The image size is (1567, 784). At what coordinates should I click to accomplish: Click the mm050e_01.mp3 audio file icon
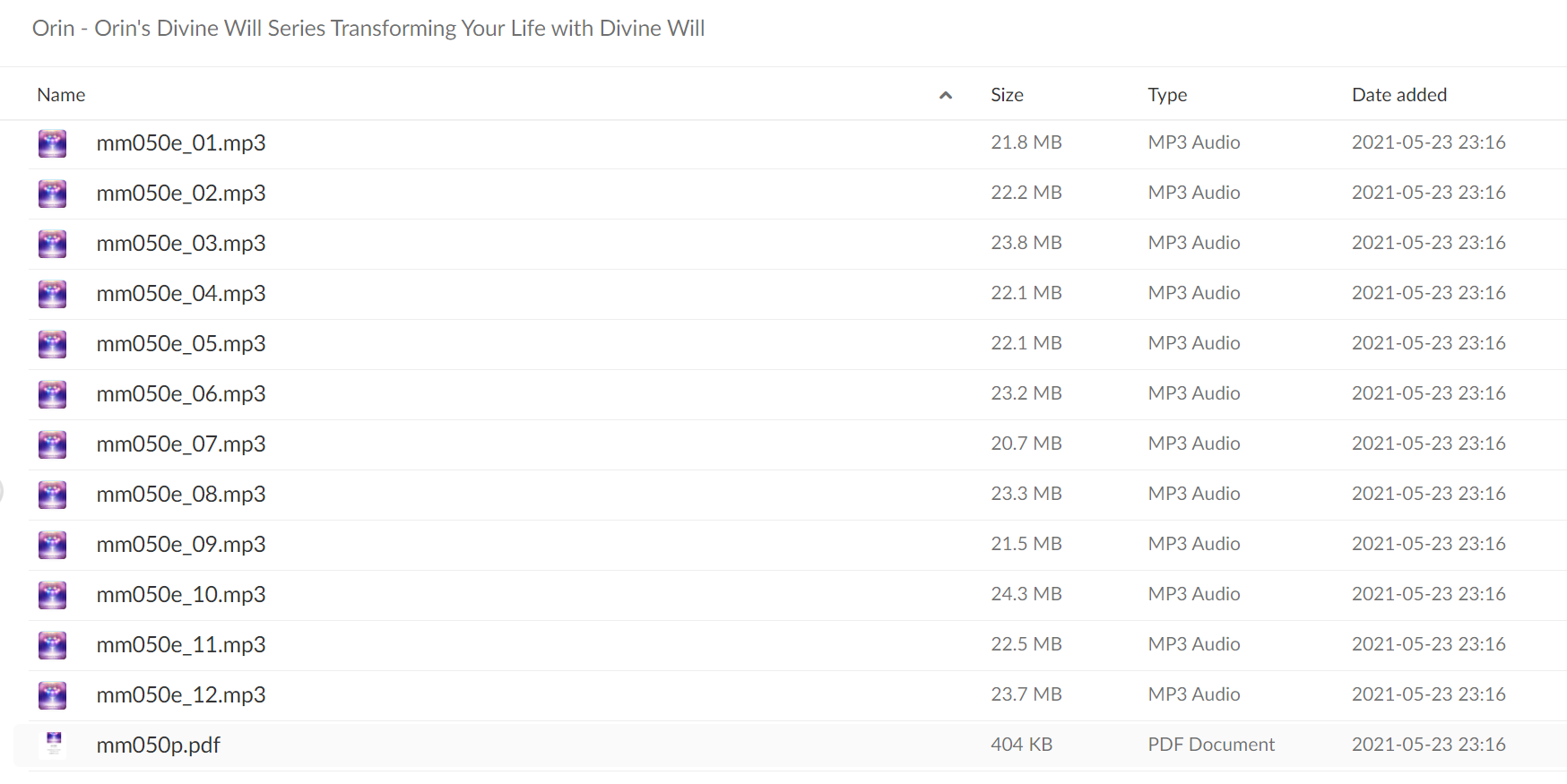(52, 143)
